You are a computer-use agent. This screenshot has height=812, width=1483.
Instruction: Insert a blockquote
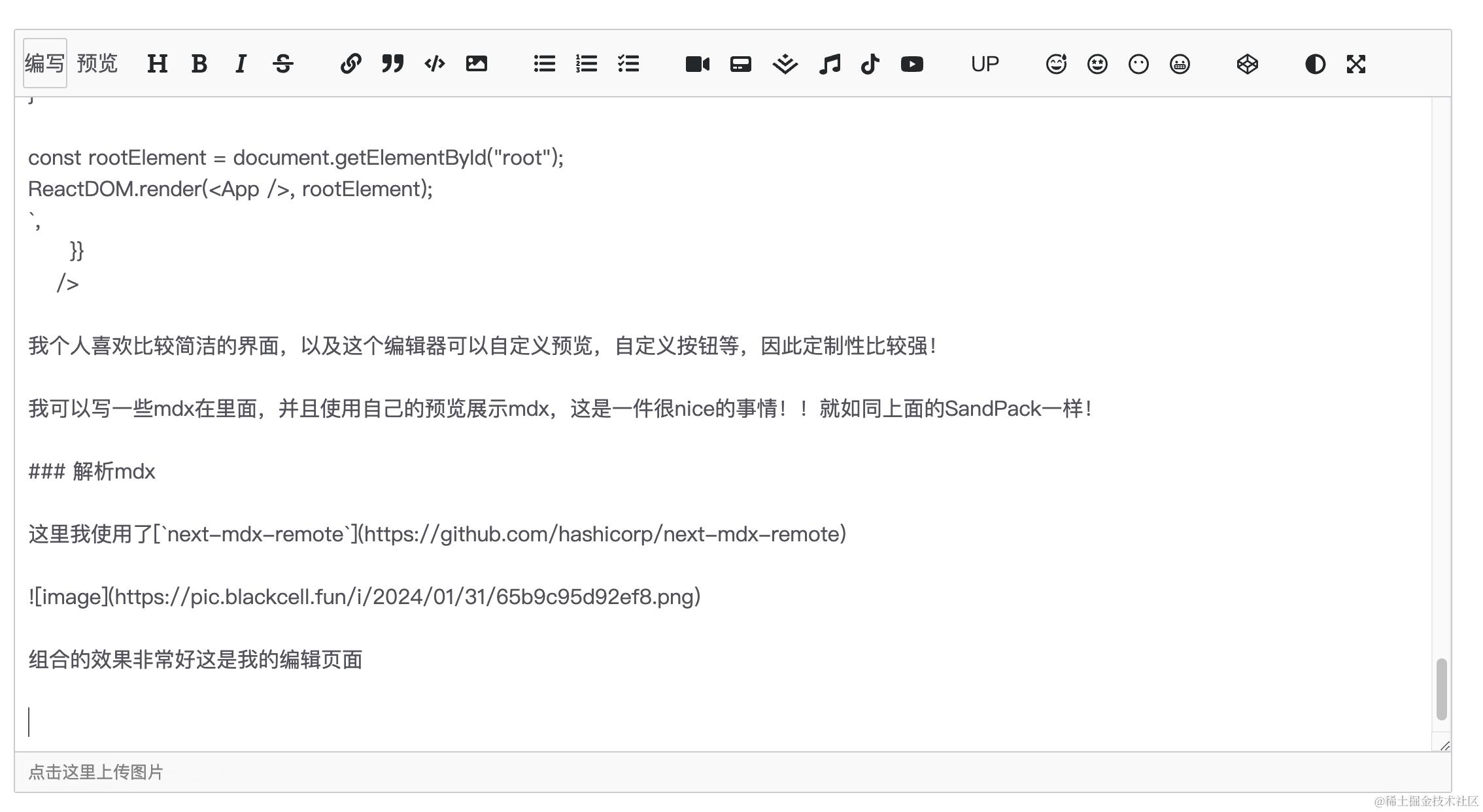tap(392, 63)
